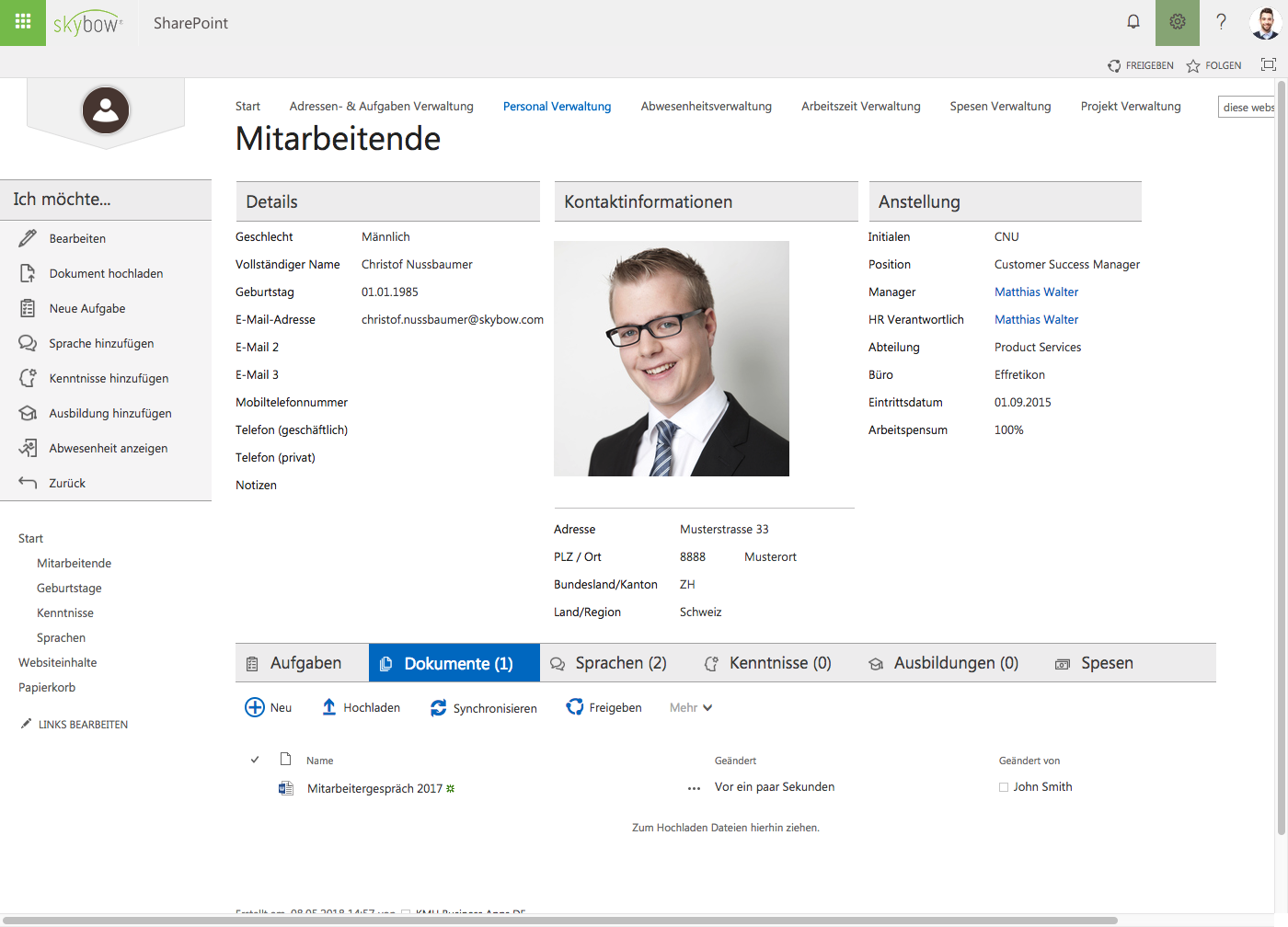The image size is (1288, 927).
Task: Open the Geändert von column header menu
Action: click(x=1029, y=761)
